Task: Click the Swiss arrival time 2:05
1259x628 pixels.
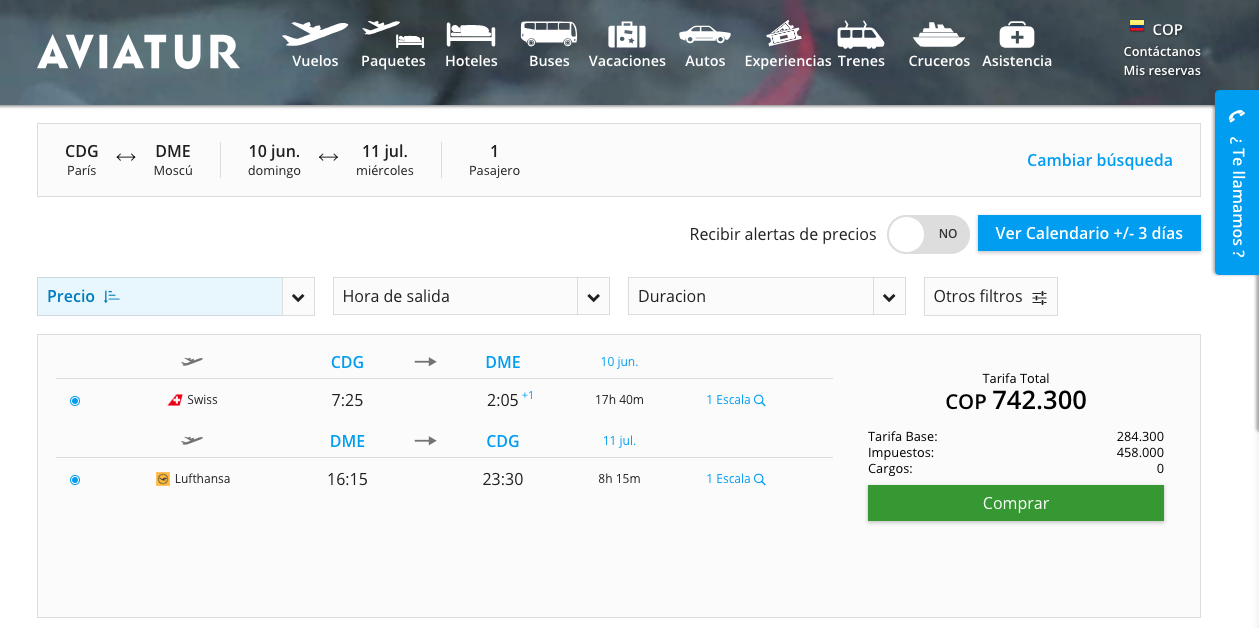Action: [x=503, y=401]
